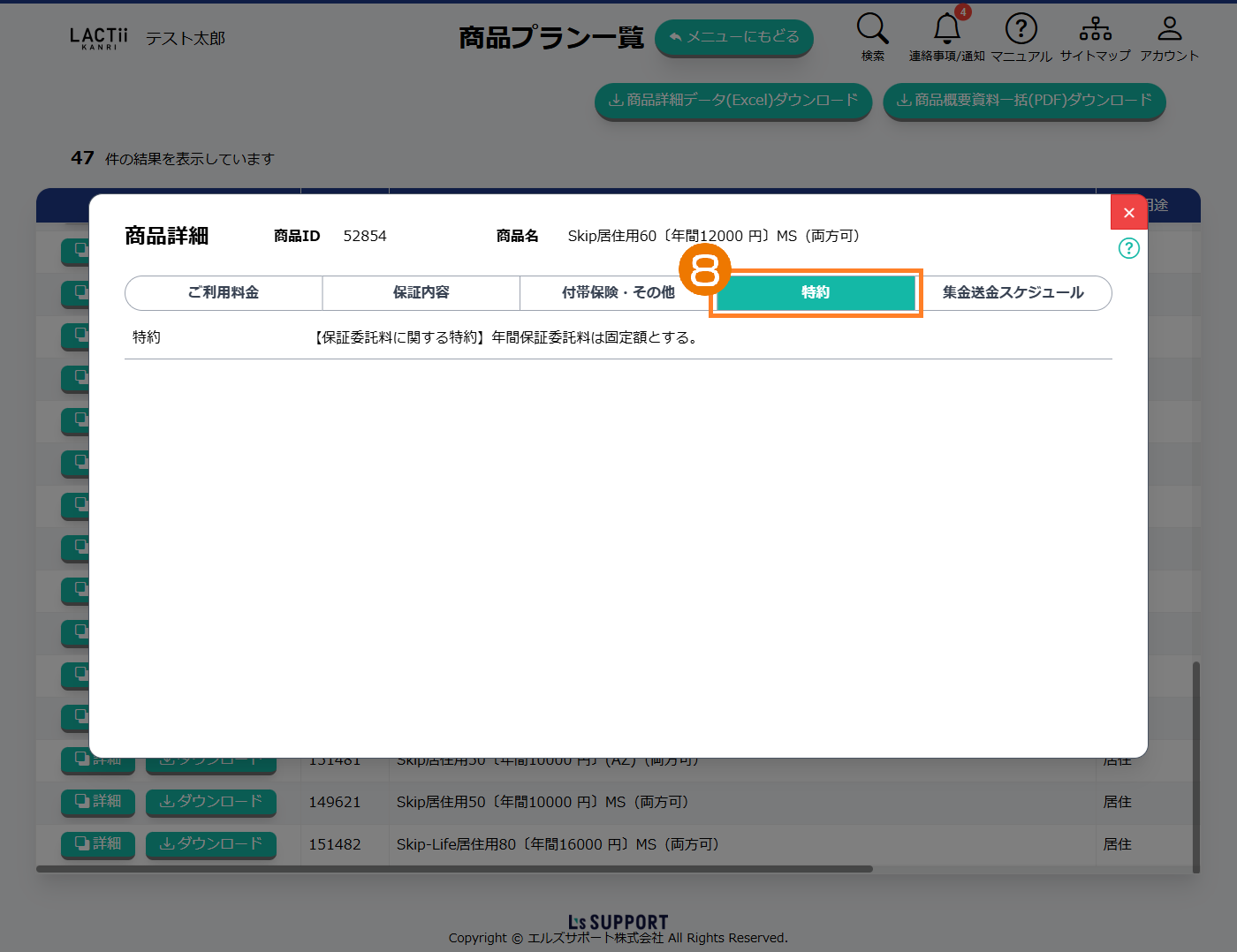Open notifications bell icon
The image size is (1237, 952).
pyautogui.click(x=946, y=29)
